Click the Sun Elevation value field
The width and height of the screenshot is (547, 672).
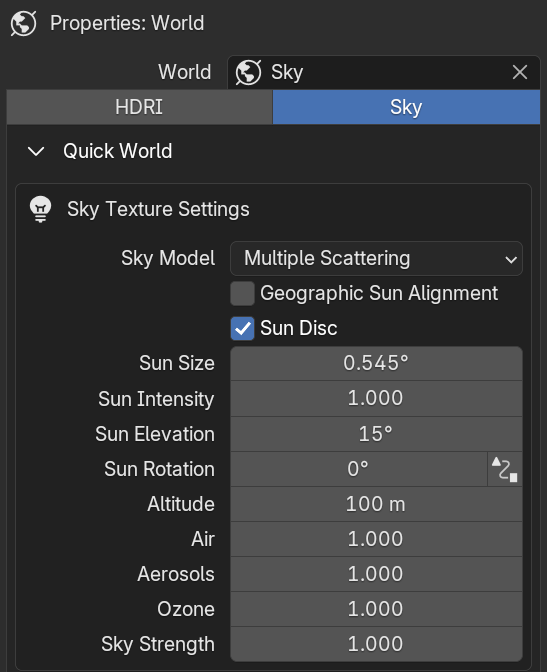tap(376, 434)
